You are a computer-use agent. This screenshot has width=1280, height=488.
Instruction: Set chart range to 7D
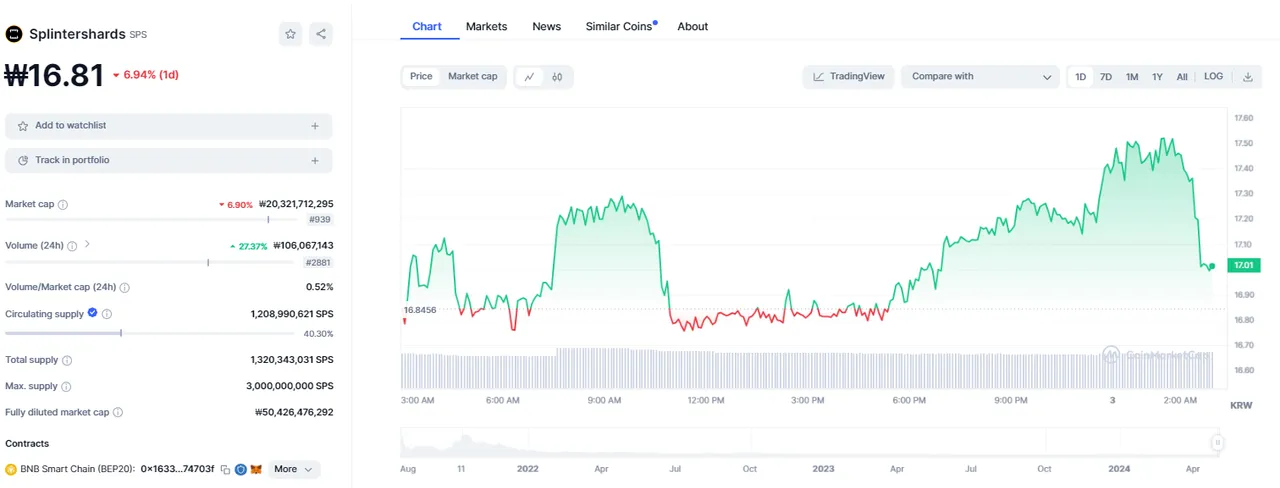[1106, 77]
